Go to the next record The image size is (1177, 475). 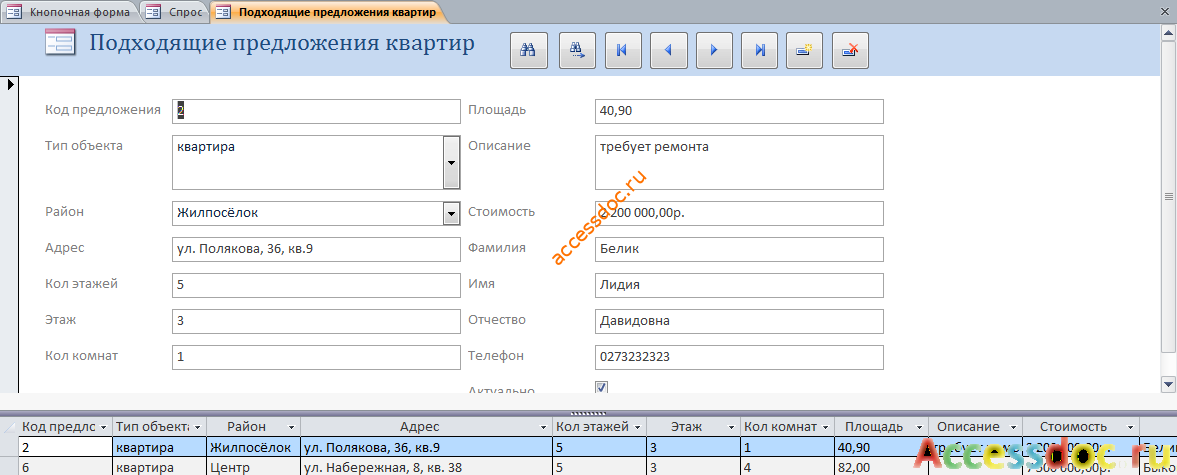(715, 51)
